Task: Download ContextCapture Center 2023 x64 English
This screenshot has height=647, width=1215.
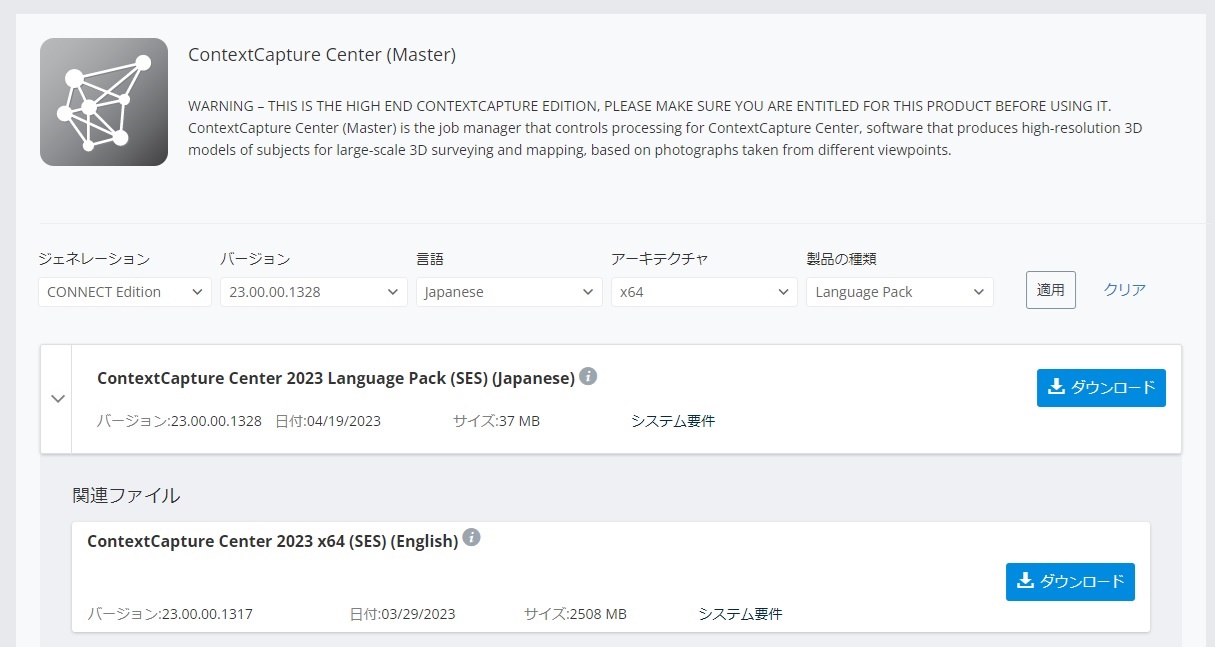Action: [x=1070, y=582]
